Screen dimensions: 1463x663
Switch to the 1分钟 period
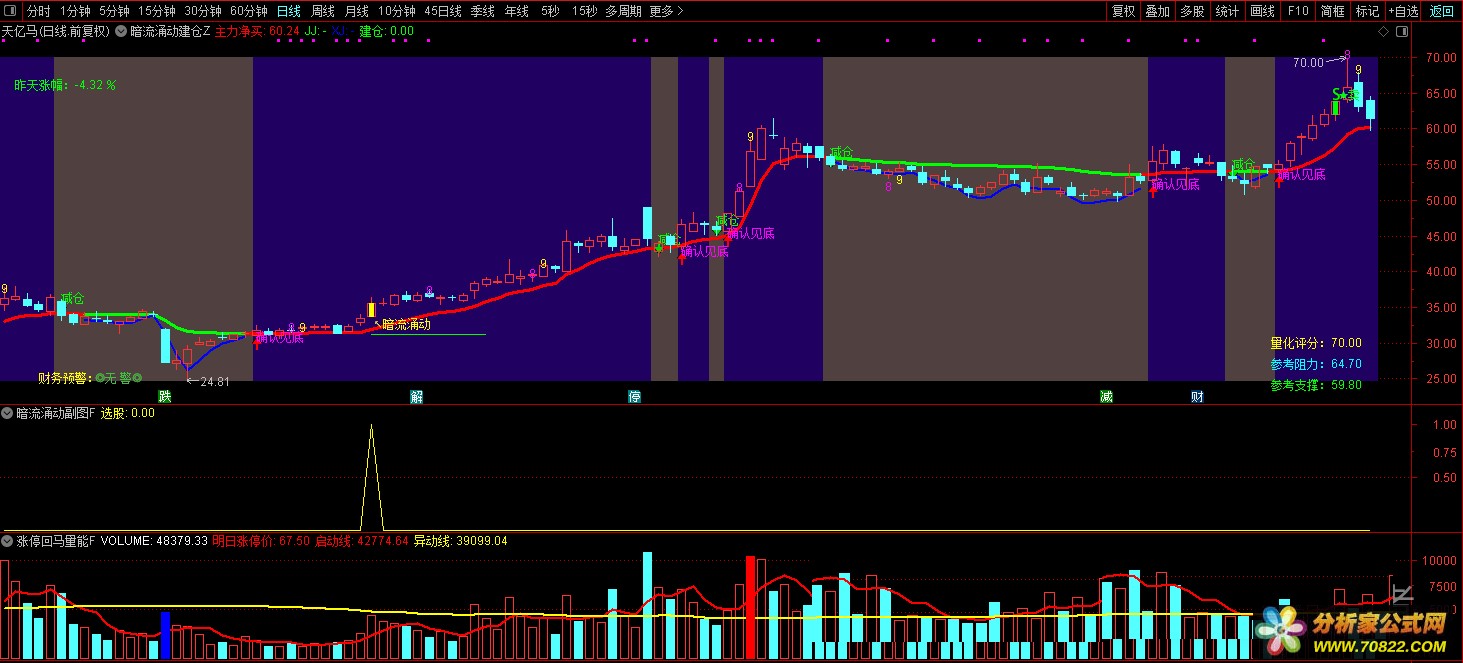click(75, 11)
